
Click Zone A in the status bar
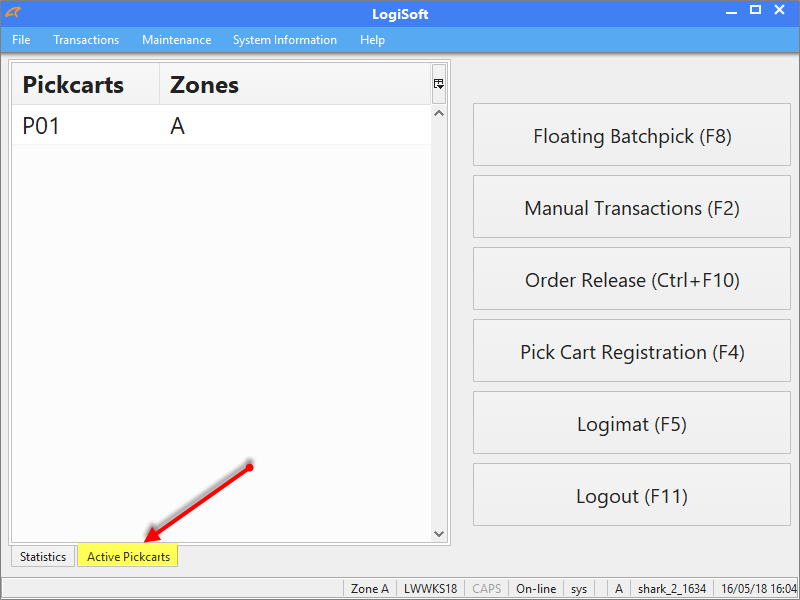(370, 589)
